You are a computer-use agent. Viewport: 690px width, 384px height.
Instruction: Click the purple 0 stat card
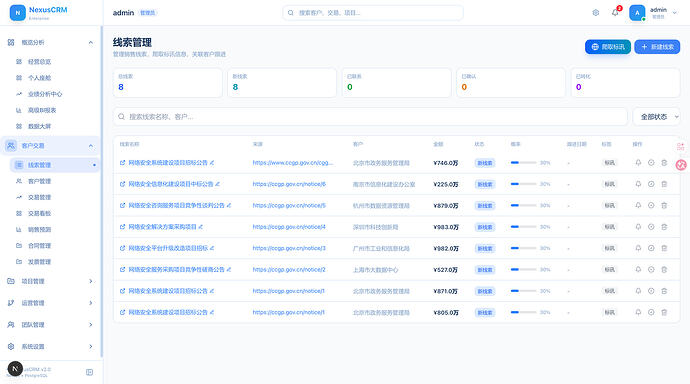coord(625,83)
